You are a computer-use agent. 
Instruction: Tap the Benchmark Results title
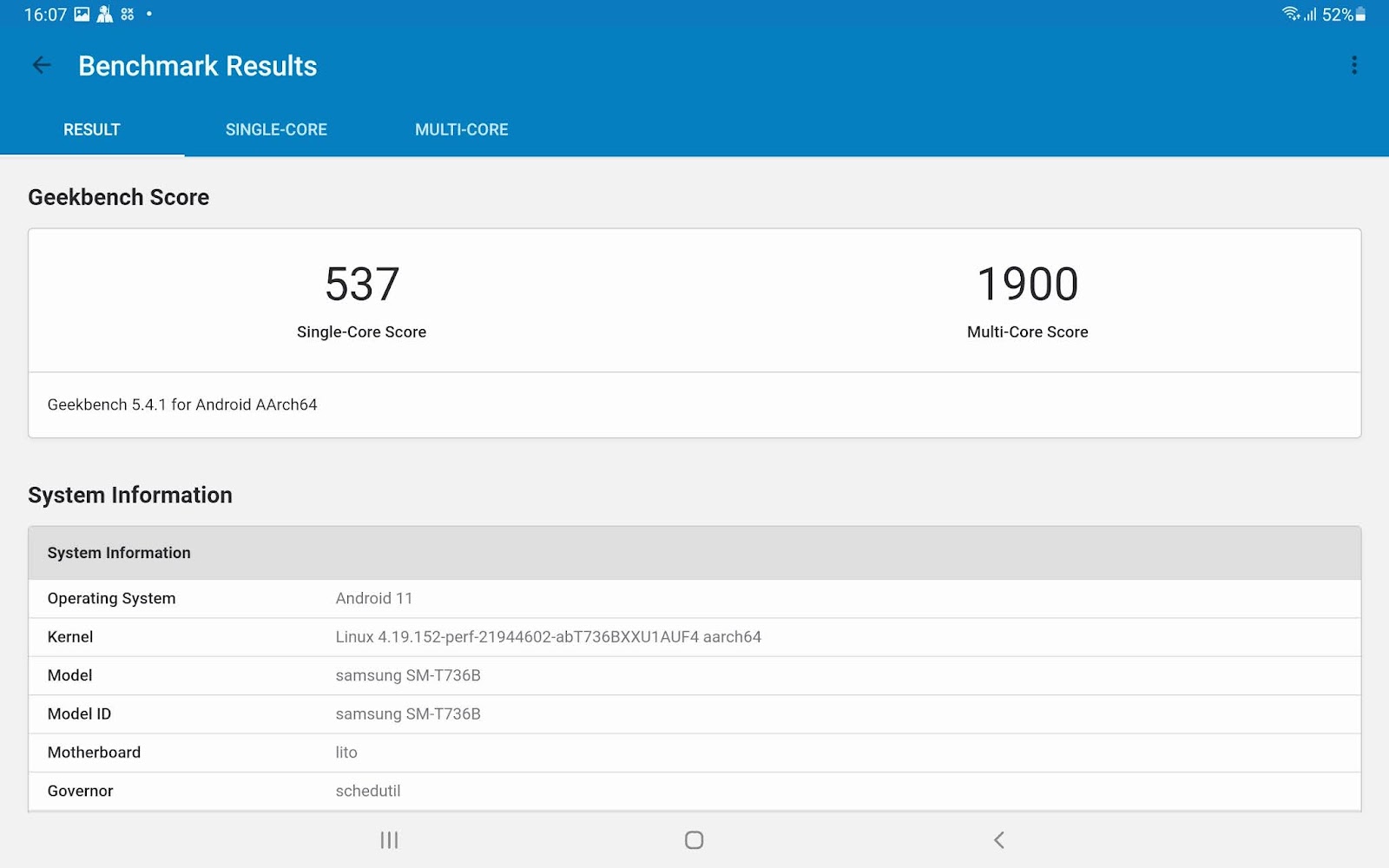coord(198,66)
